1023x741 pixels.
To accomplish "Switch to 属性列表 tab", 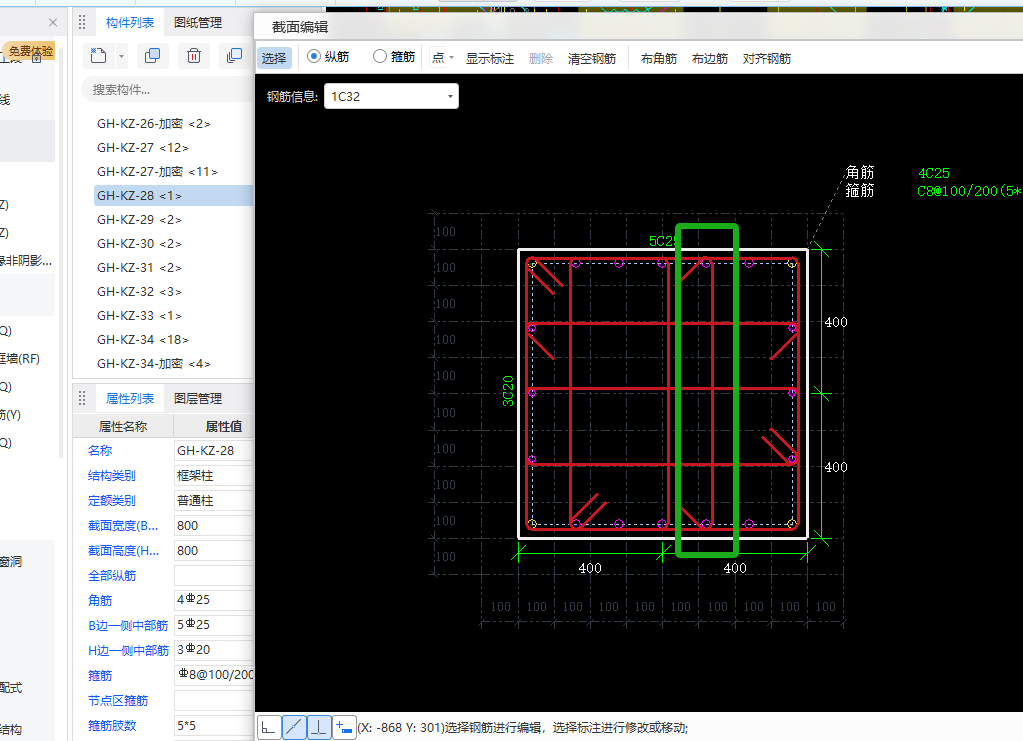I will [130, 399].
